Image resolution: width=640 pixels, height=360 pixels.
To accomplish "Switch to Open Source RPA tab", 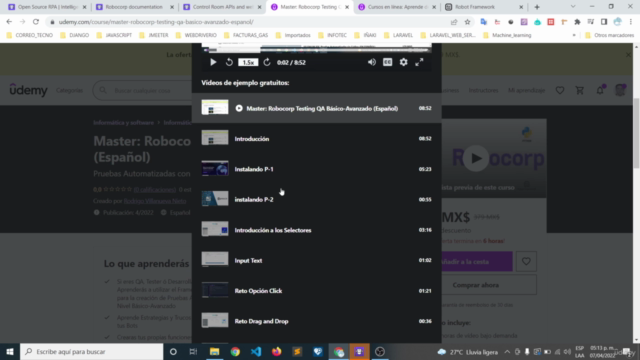I will [x=47, y=7].
